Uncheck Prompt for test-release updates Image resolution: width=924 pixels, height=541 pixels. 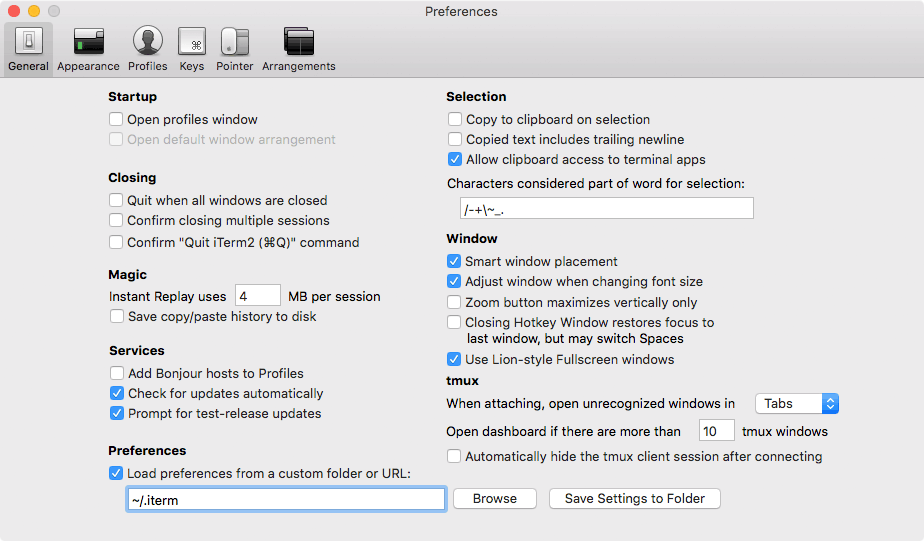pos(117,413)
